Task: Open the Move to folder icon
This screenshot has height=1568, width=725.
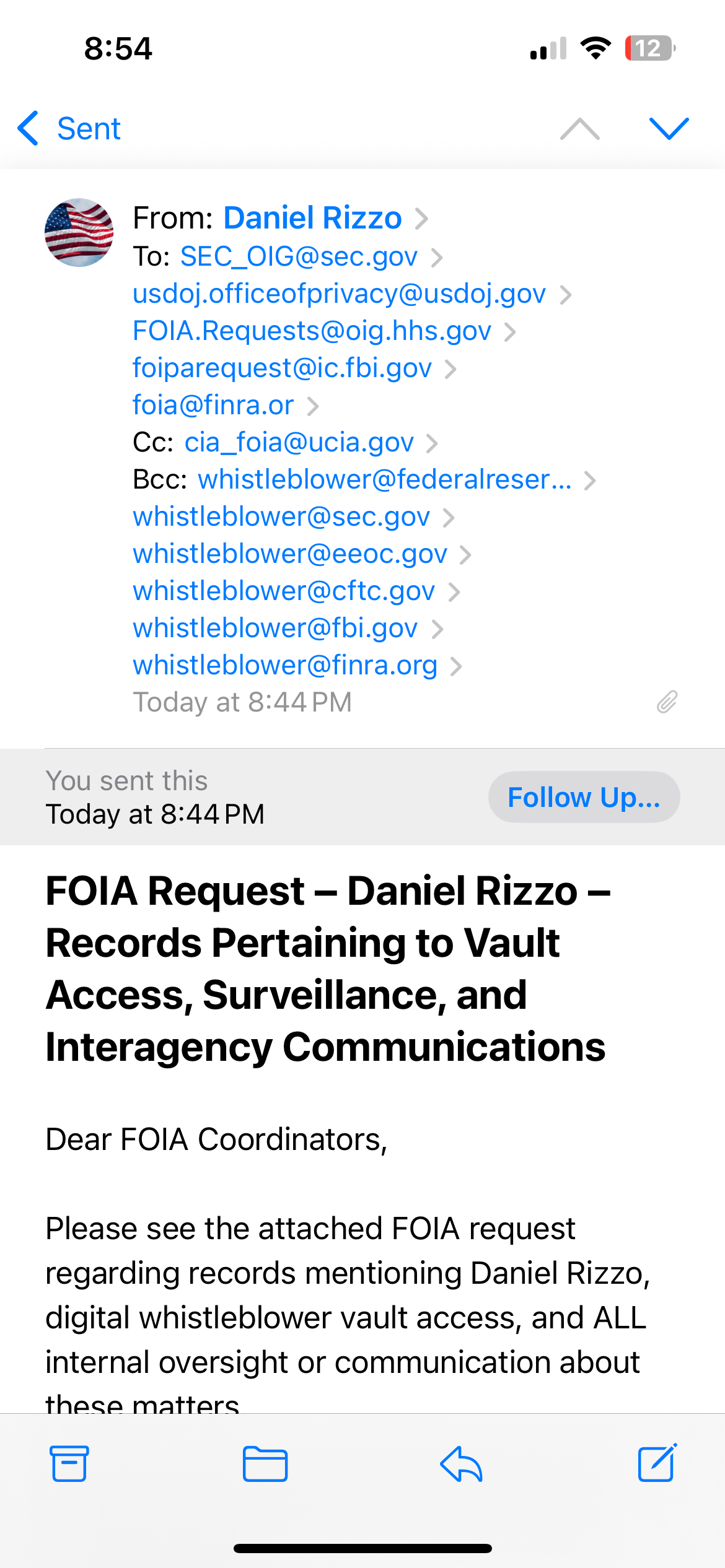Action: click(265, 1464)
